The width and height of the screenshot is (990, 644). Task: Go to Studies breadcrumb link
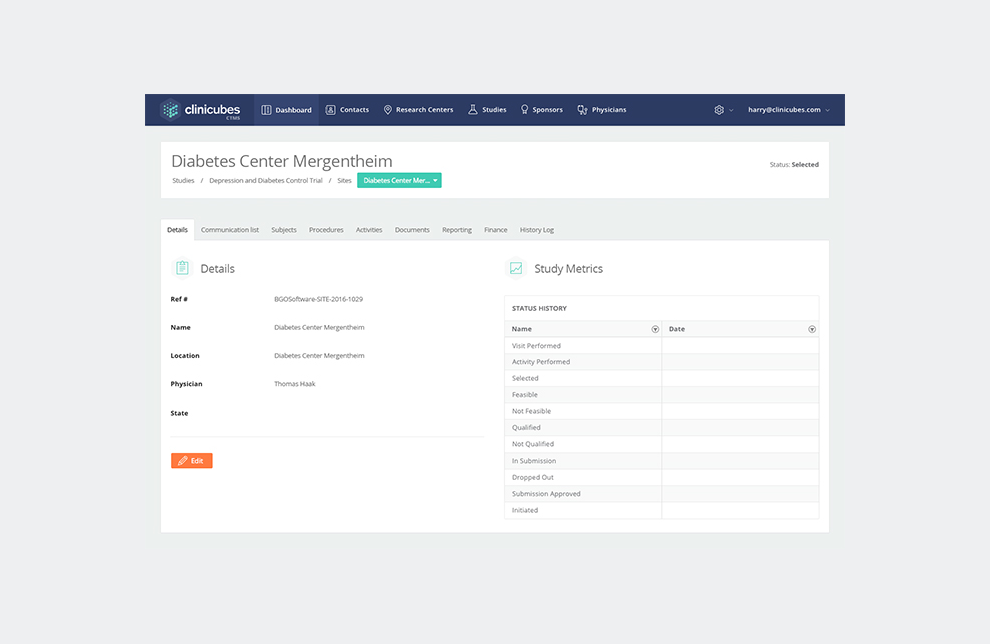(183, 181)
